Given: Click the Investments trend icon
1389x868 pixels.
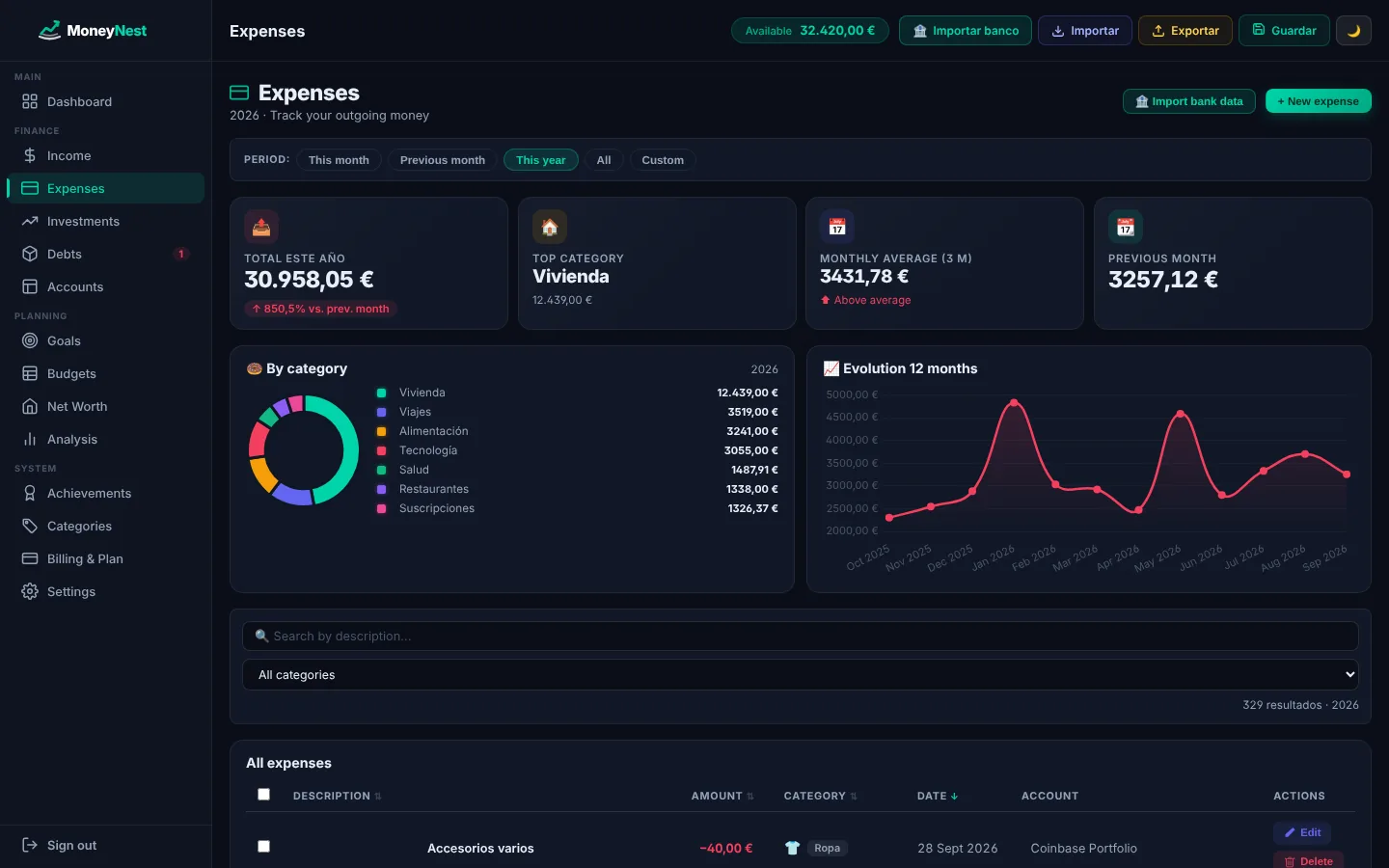Looking at the screenshot, I should pos(30,221).
